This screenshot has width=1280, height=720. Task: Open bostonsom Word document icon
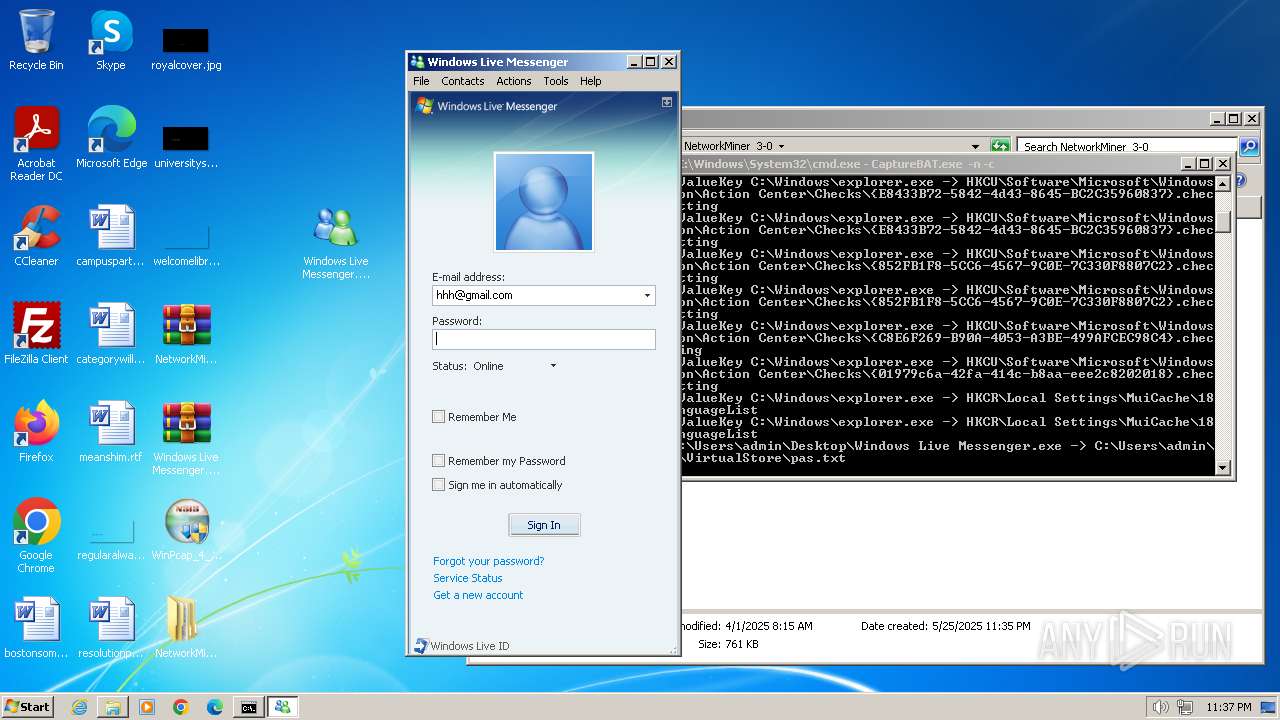pos(36,628)
